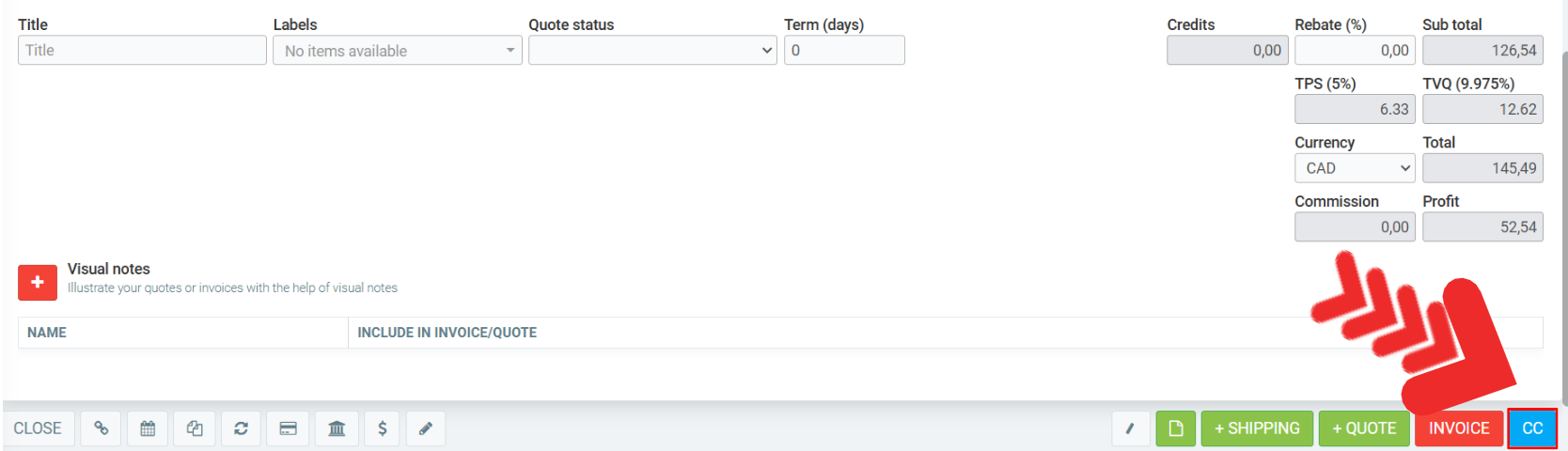Click the green document page icon
This screenshot has height=451, width=1568.
pyautogui.click(x=1175, y=428)
